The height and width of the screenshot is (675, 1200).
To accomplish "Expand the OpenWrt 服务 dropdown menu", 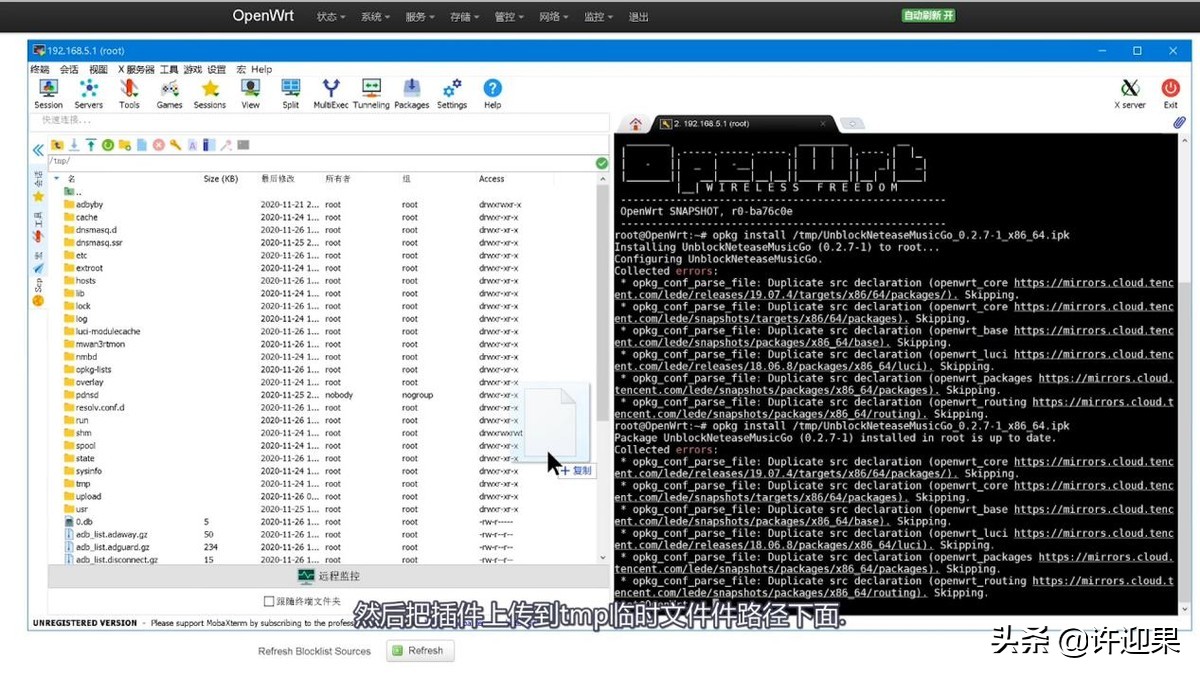I will click(x=420, y=17).
